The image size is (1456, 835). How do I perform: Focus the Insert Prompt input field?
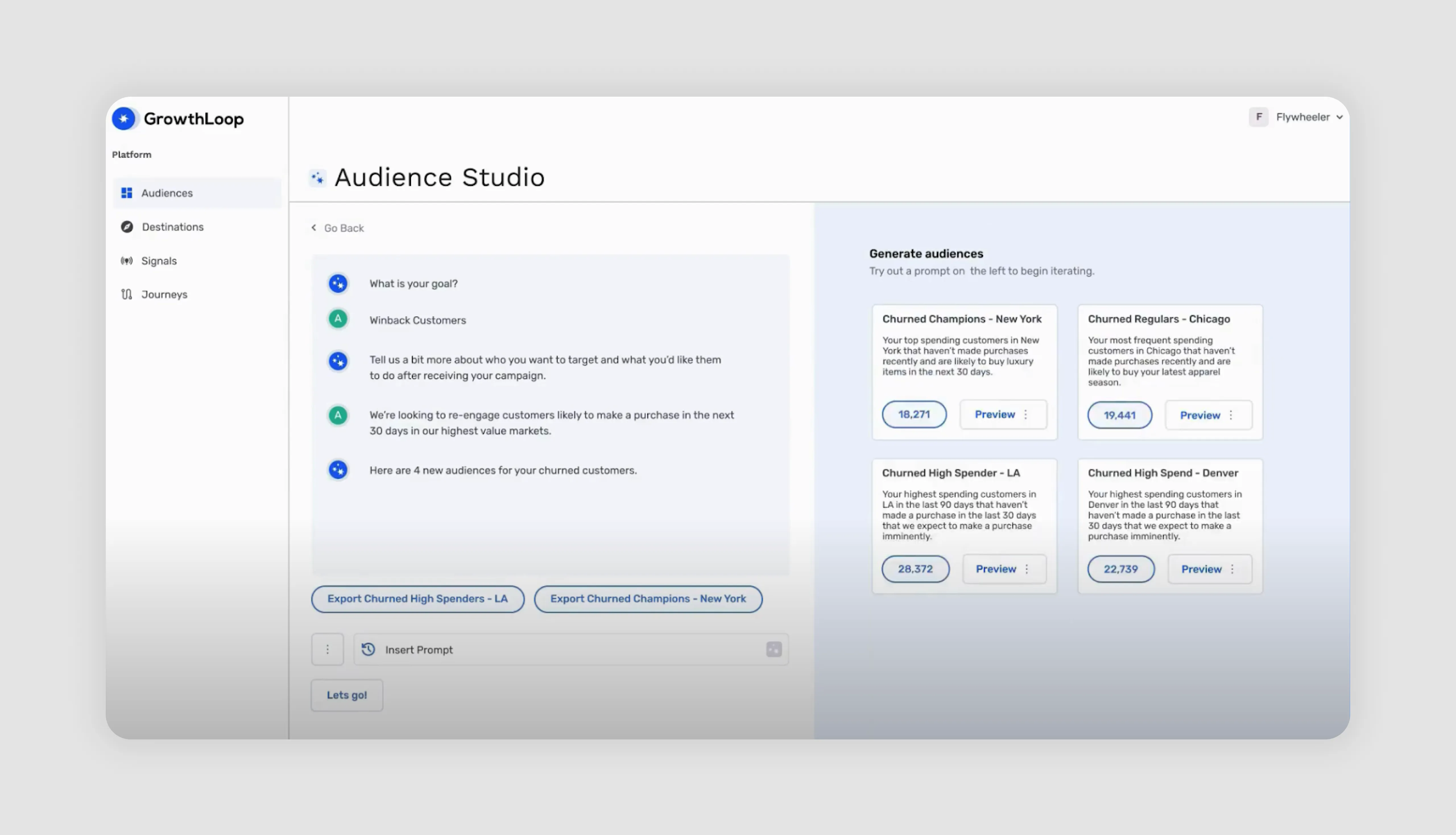571,649
